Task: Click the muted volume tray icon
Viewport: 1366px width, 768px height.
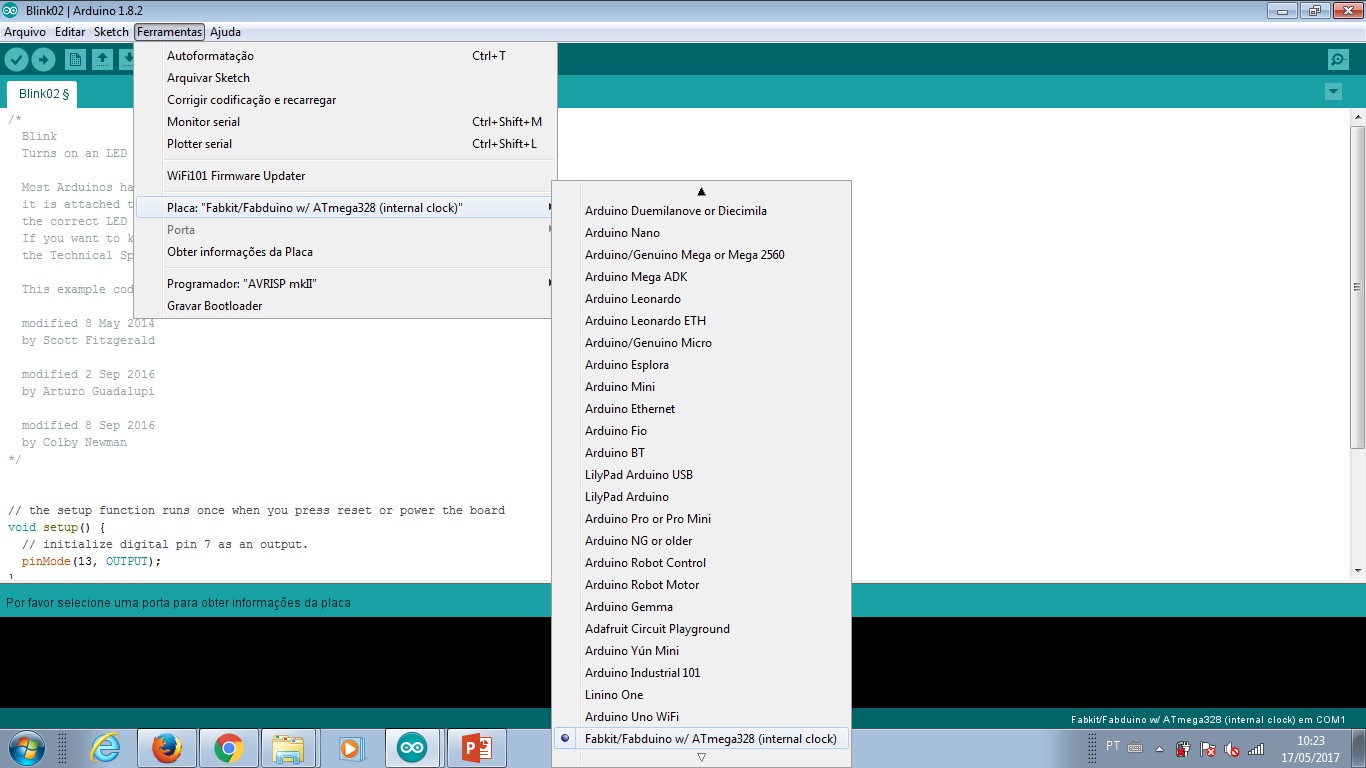Action: pyautogui.click(x=1232, y=749)
